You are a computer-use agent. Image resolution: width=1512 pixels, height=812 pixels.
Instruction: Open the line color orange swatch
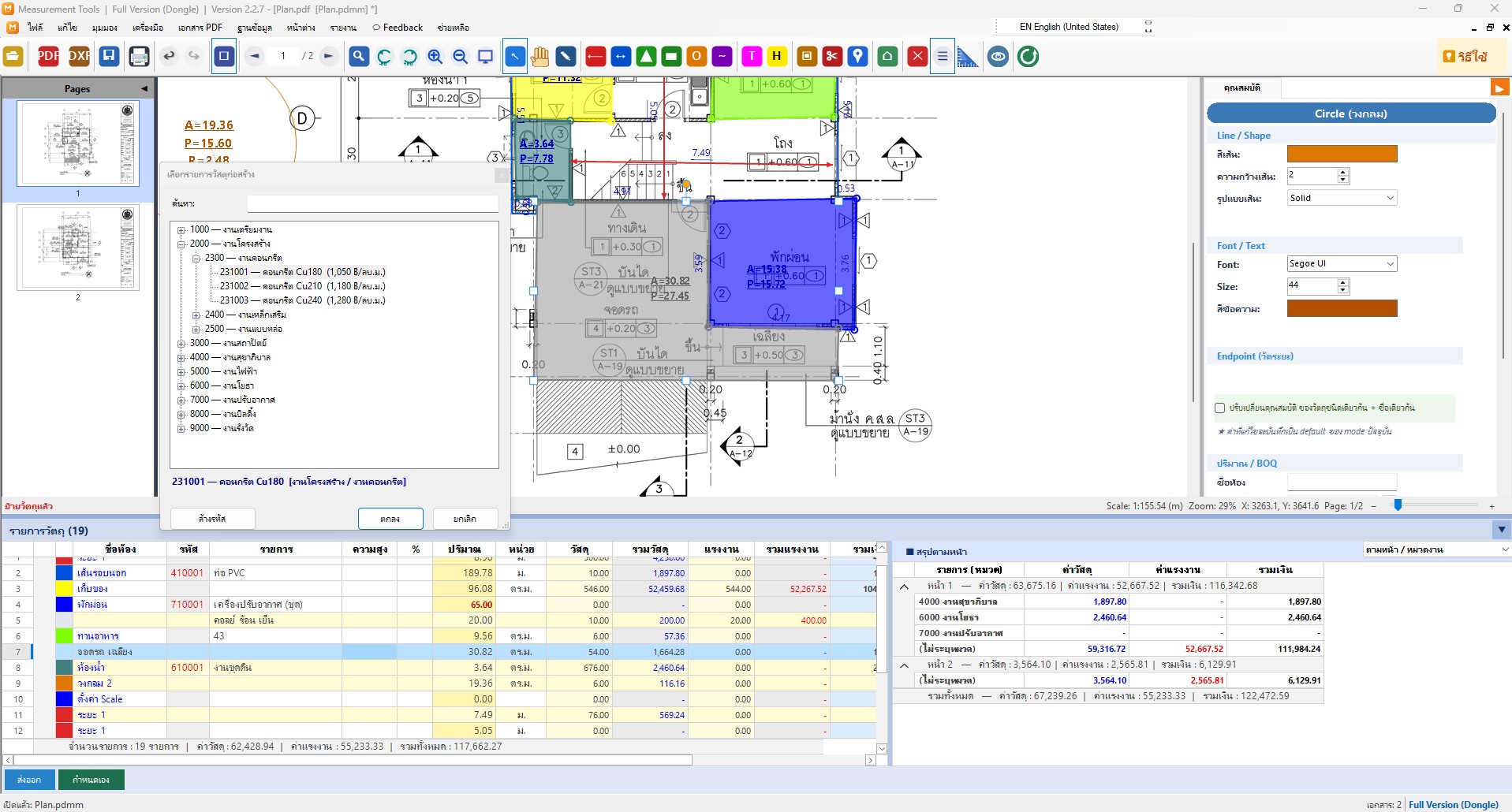[1342, 154]
